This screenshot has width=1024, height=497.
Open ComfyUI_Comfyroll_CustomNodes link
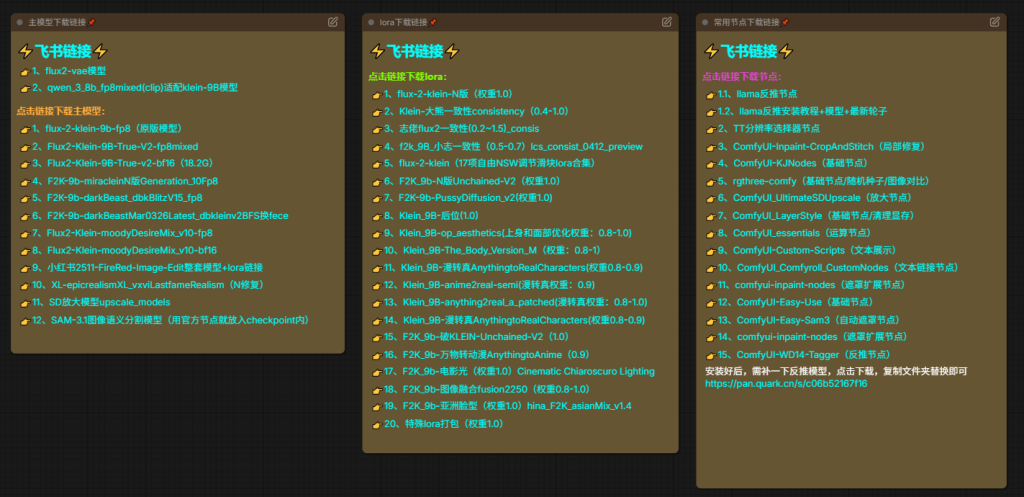click(839, 268)
